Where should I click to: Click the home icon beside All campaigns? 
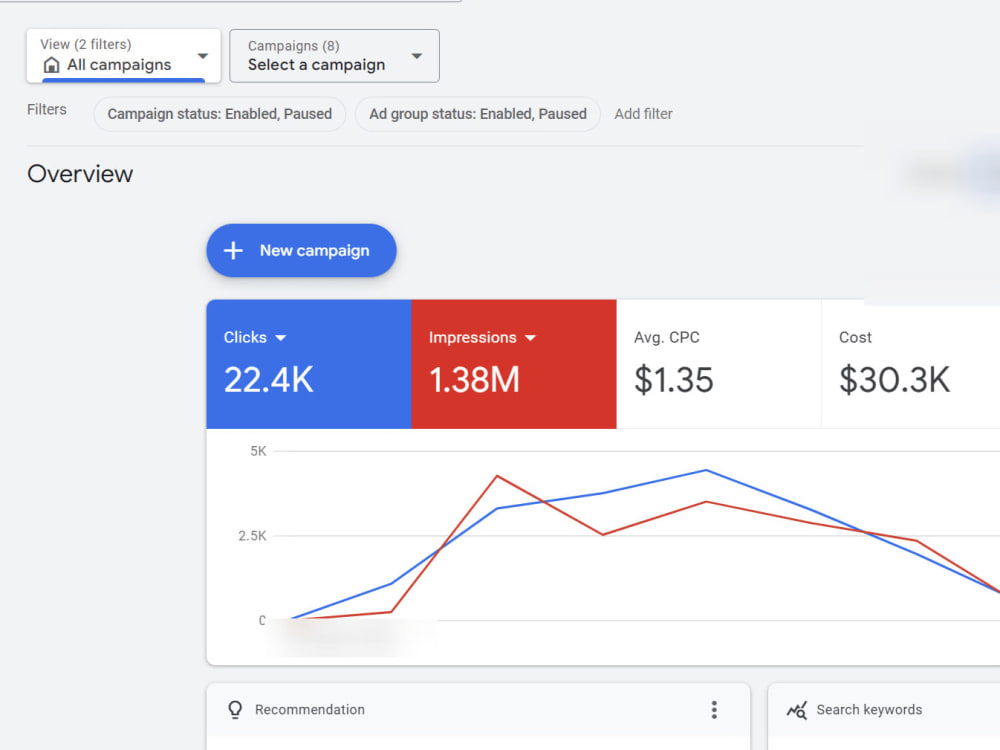tap(52, 65)
